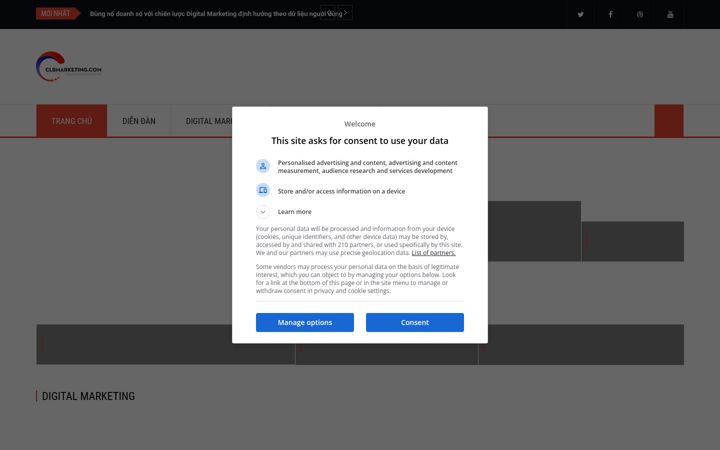This screenshot has width=720, height=450.
Task: Open the List of partners link
Action: (x=433, y=253)
